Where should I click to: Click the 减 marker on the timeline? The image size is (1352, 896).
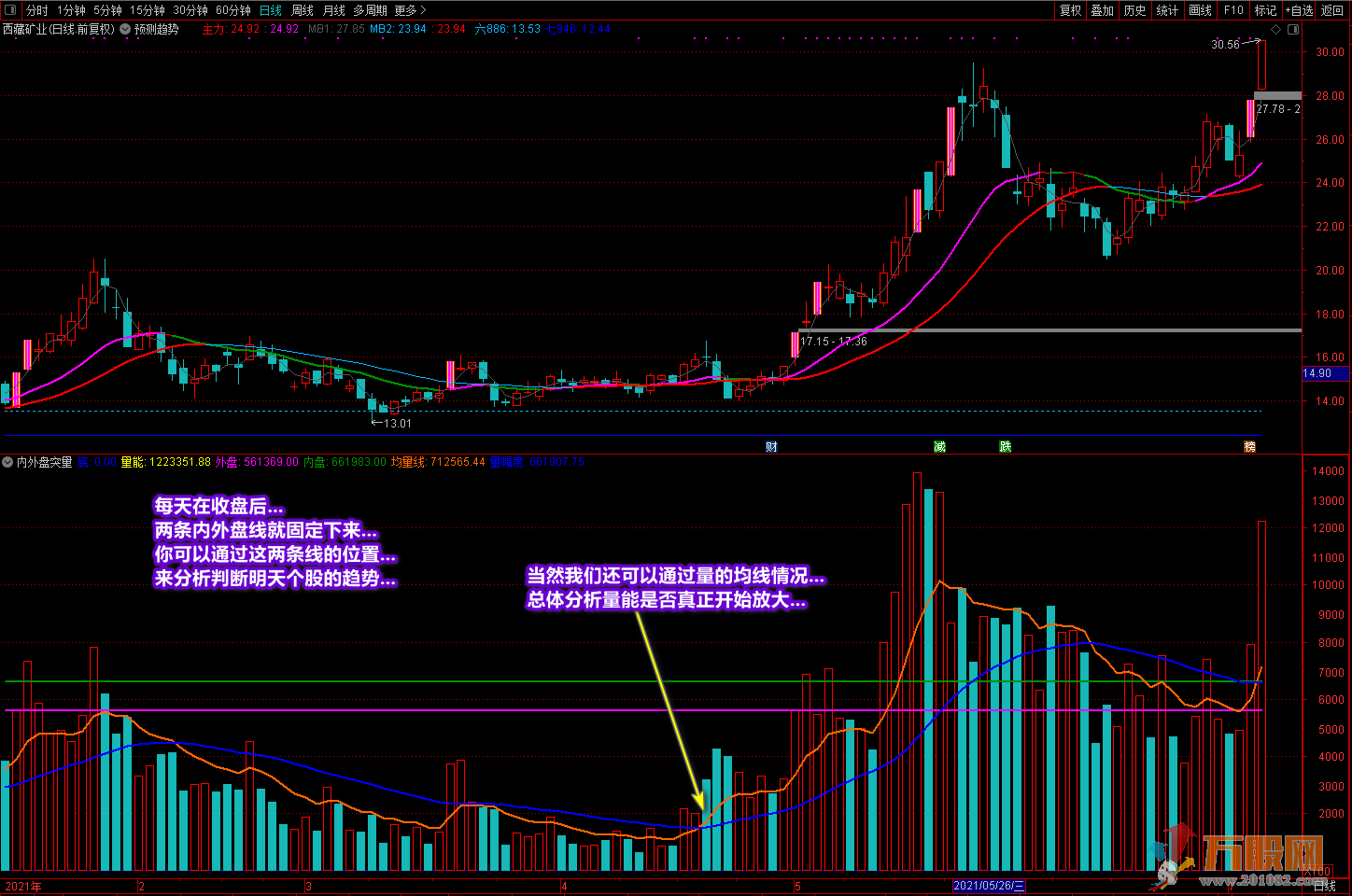939,446
